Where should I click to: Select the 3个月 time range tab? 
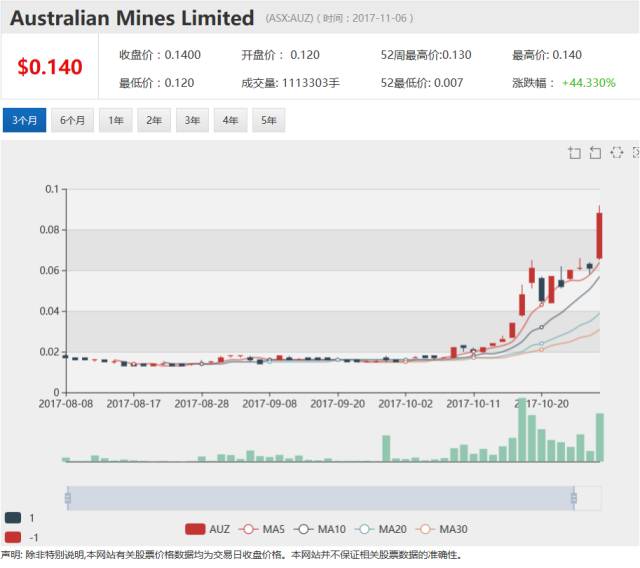pos(24,120)
